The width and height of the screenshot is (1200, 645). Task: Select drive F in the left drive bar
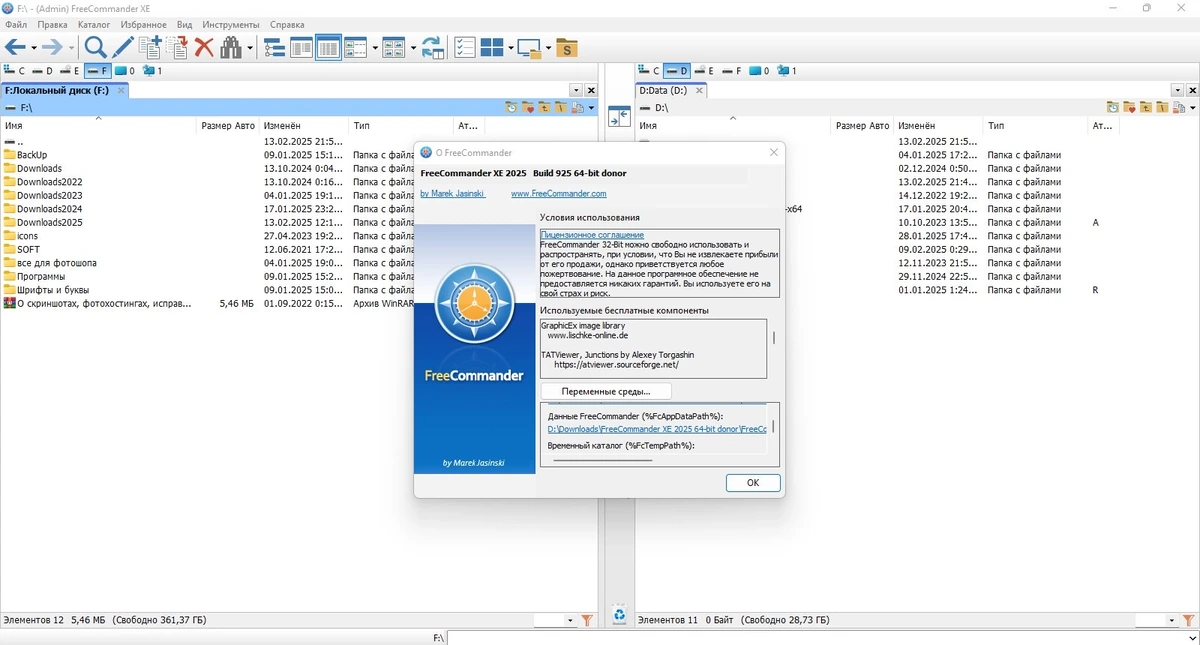click(97, 71)
